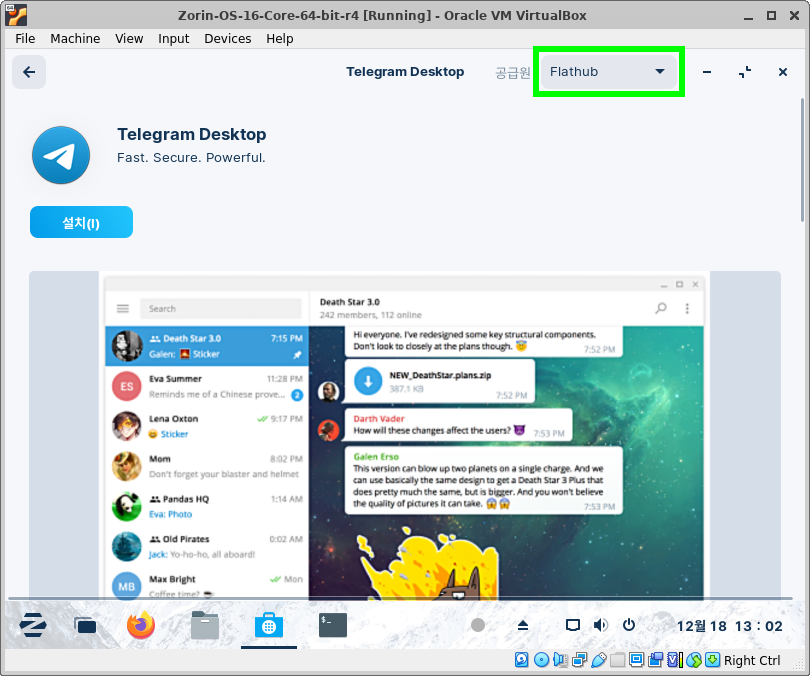810x676 pixels.
Task: Open the Terminal from the taskbar
Action: point(333,625)
